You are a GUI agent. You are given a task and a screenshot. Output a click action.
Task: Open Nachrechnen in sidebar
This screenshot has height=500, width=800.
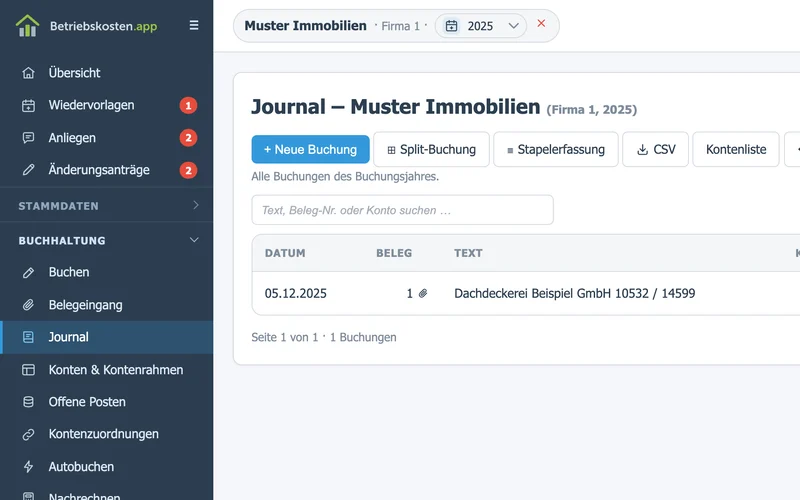tap(107, 493)
